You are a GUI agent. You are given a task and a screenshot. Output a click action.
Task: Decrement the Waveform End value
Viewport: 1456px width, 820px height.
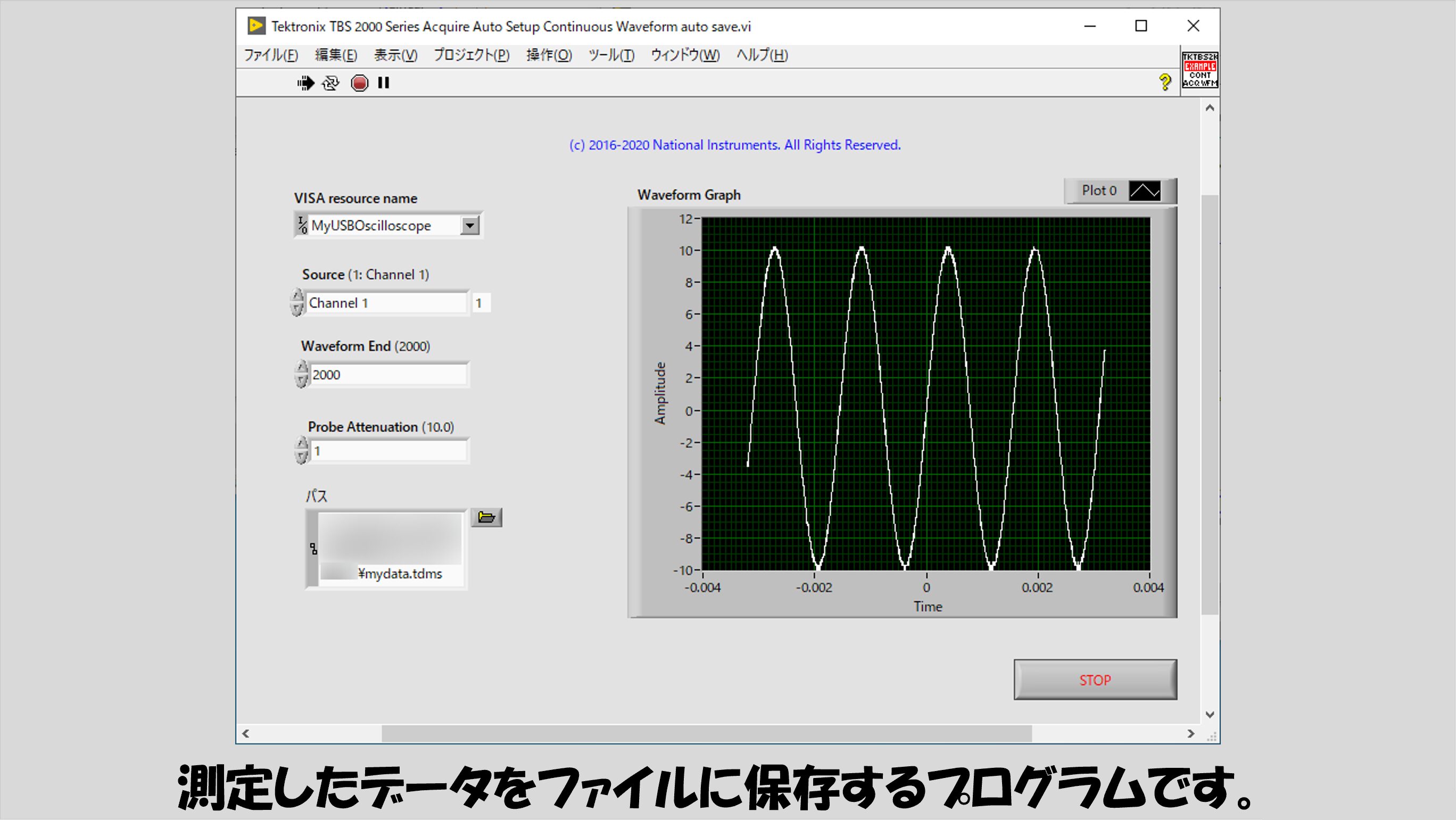point(302,381)
